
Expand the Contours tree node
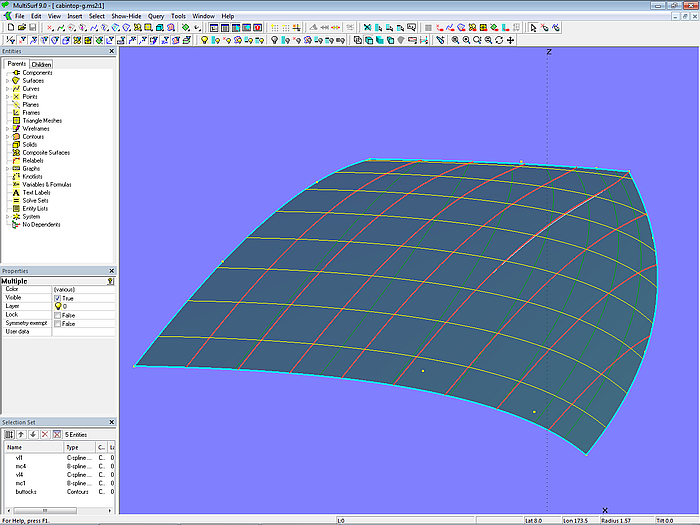(7, 137)
